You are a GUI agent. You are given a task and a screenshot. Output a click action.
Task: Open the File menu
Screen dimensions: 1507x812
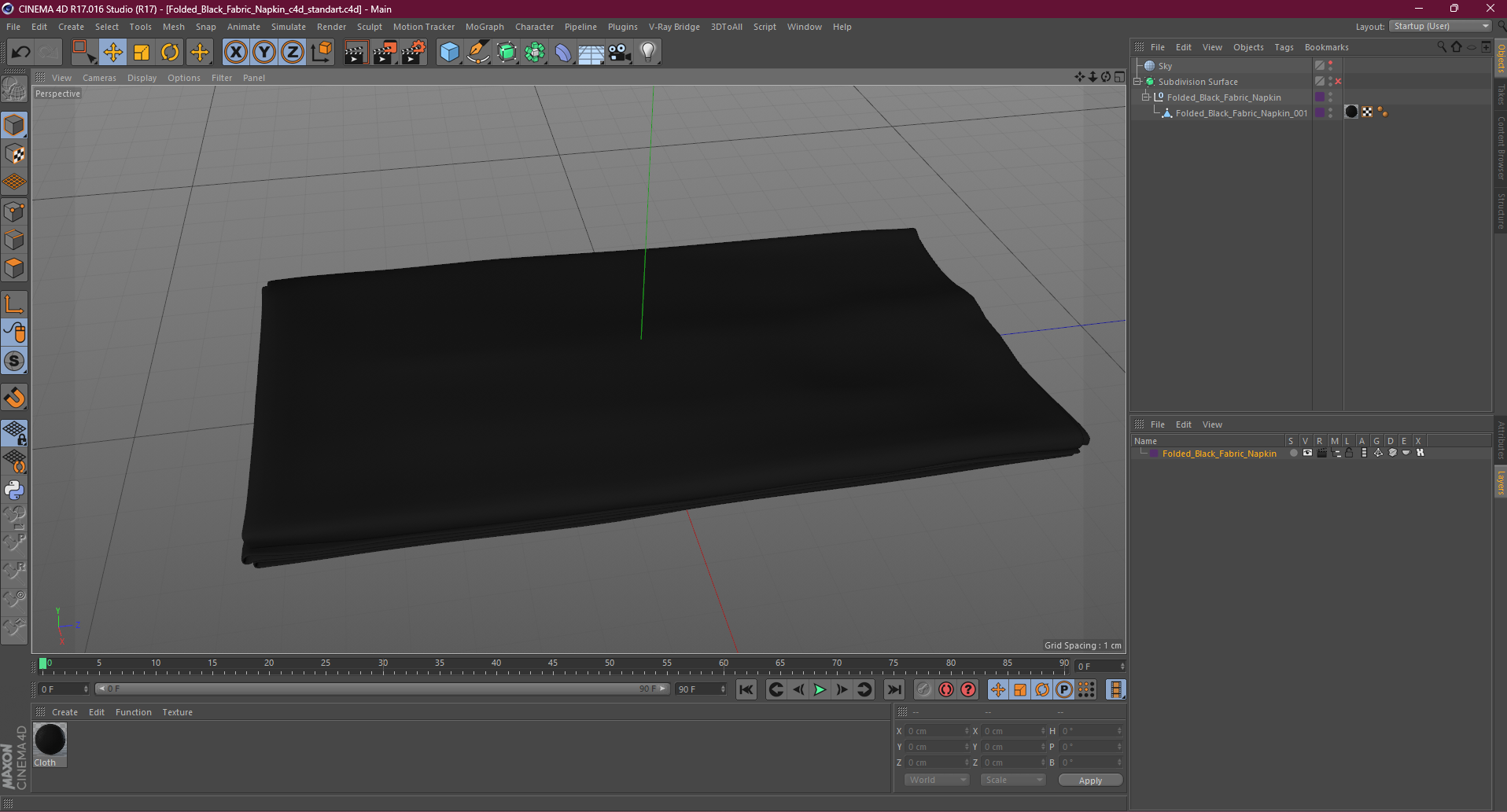tap(13, 27)
